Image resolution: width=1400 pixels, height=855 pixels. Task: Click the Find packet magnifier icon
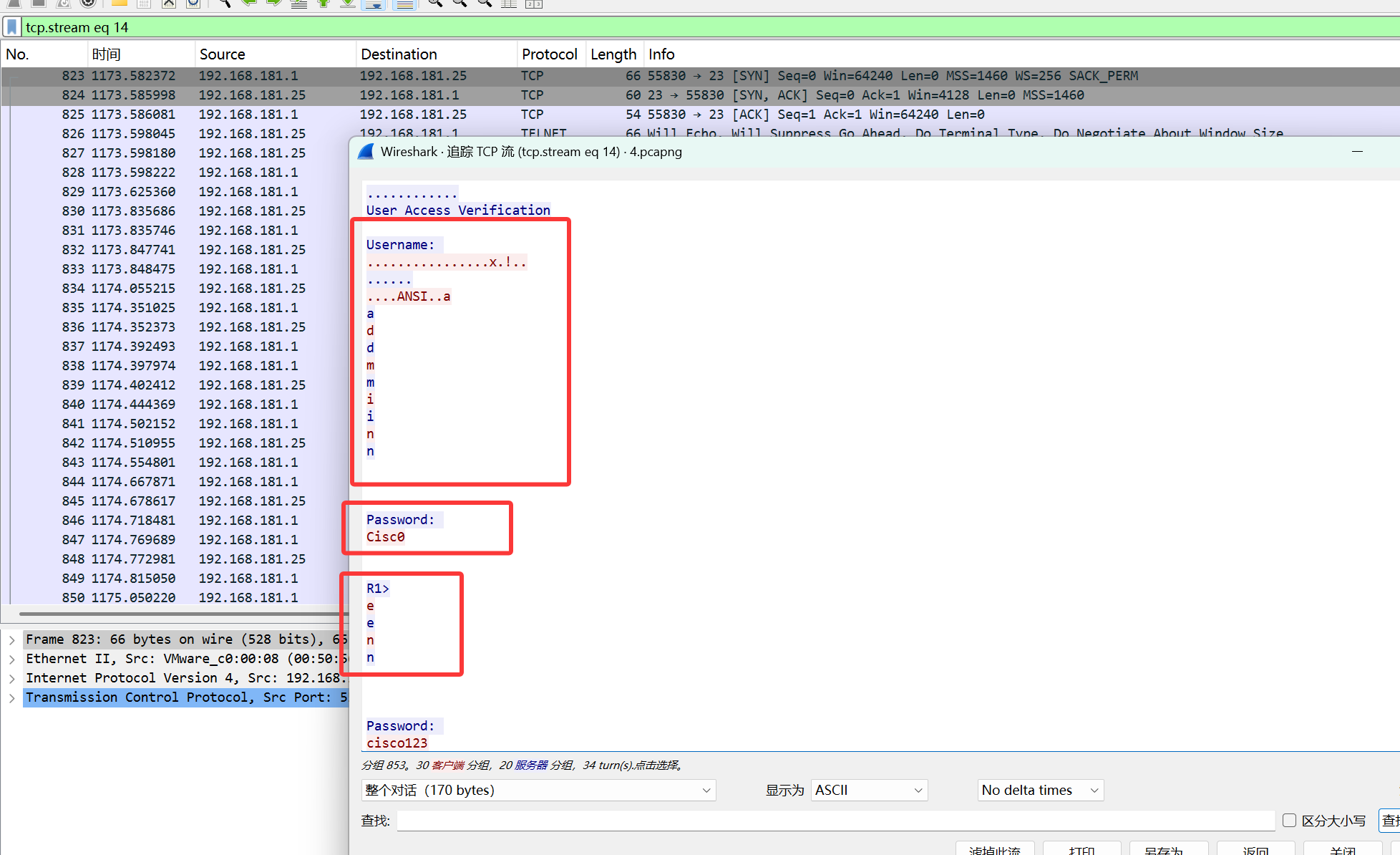(224, 3)
